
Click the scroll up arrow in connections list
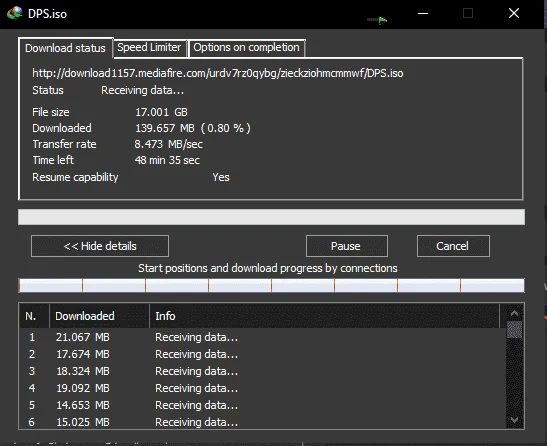pyautogui.click(x=514, y=313)
